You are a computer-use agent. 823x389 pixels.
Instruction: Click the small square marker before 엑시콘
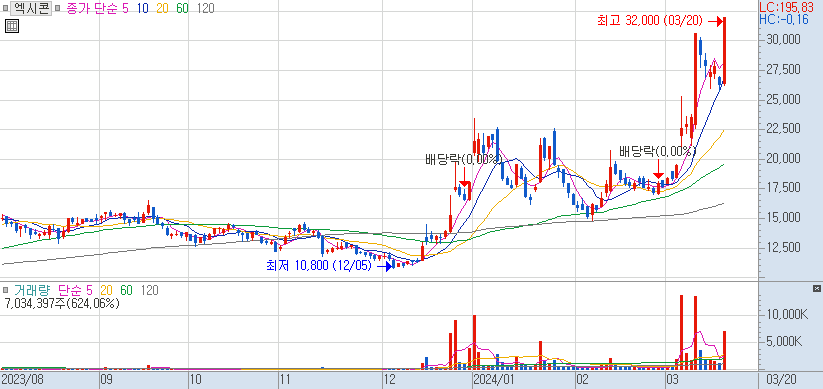tap(6, 8)
